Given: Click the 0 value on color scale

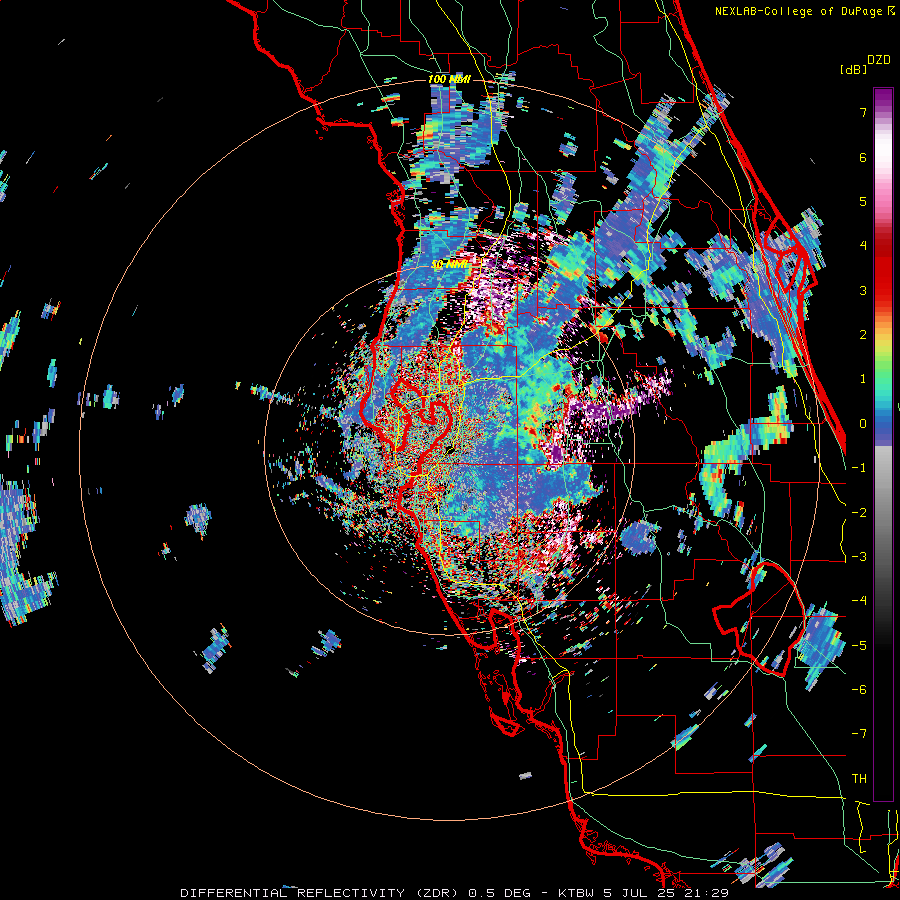Looking at the screenshot, I should (863, 424).
